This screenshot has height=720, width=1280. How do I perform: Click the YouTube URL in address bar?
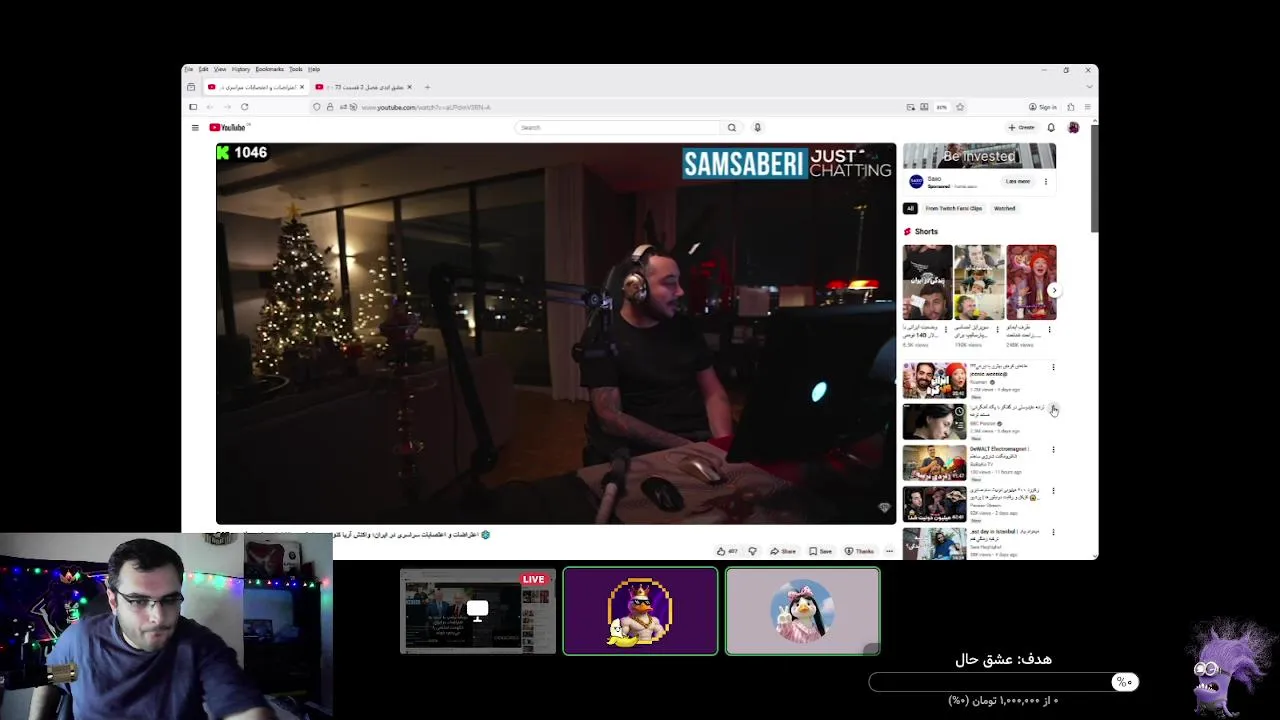point(426,107)
